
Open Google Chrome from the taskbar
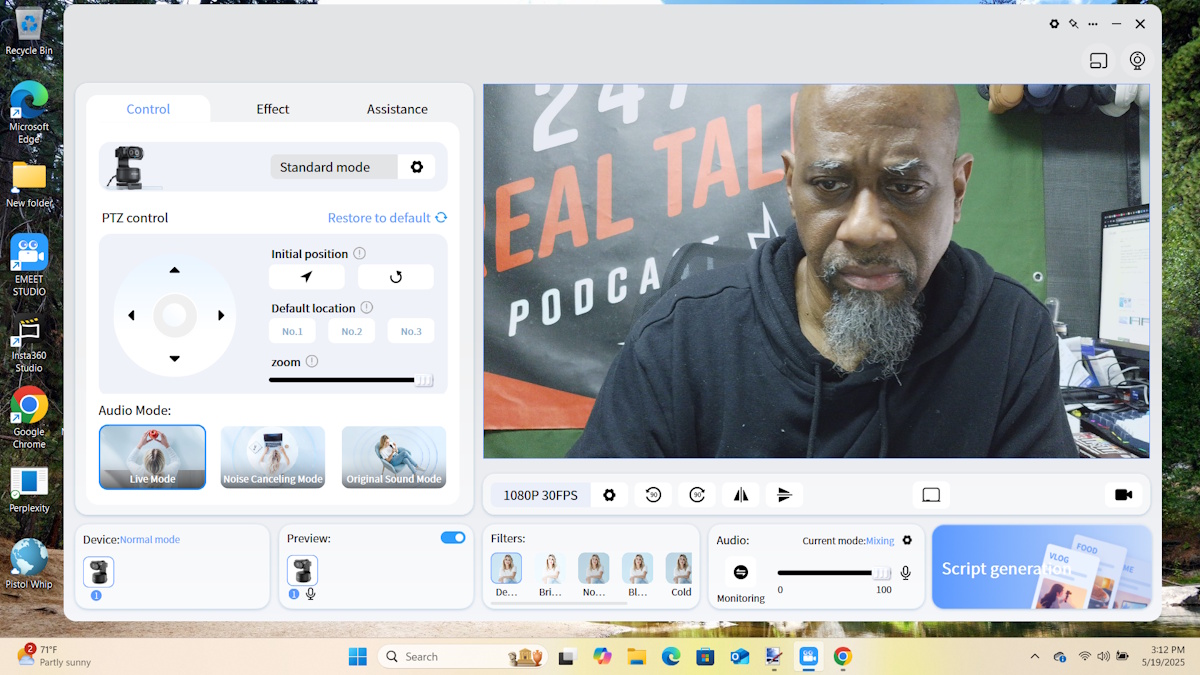coord(843,656)
